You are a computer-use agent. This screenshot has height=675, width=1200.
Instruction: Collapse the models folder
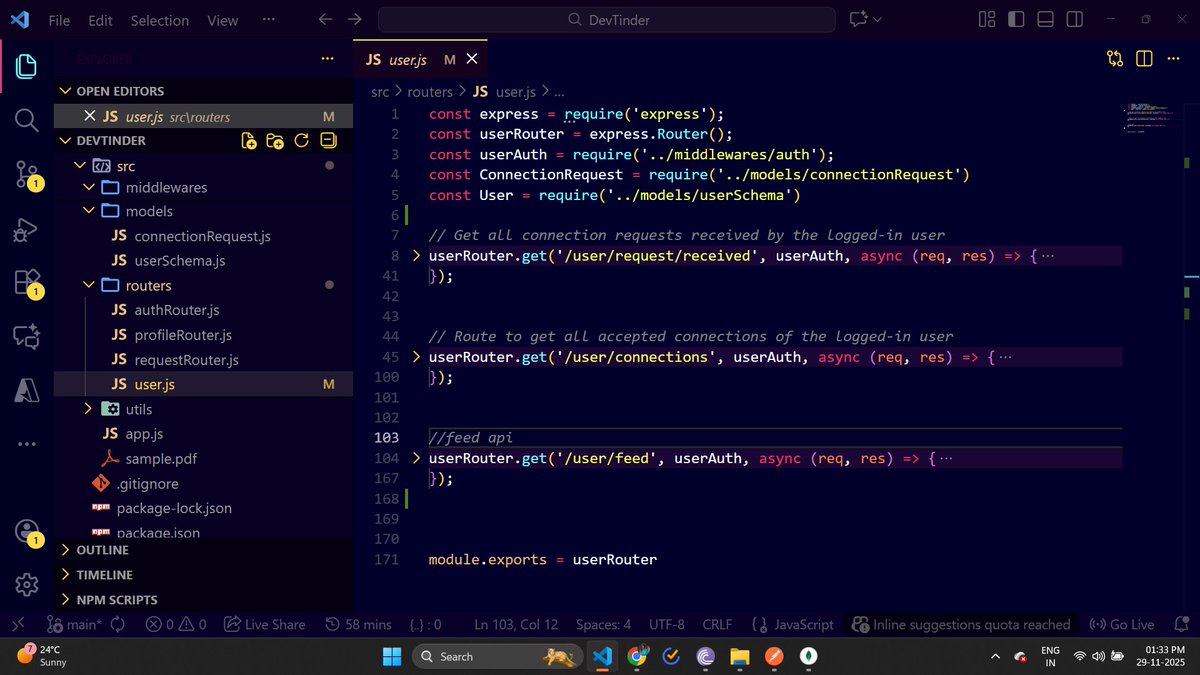(88, 211)
